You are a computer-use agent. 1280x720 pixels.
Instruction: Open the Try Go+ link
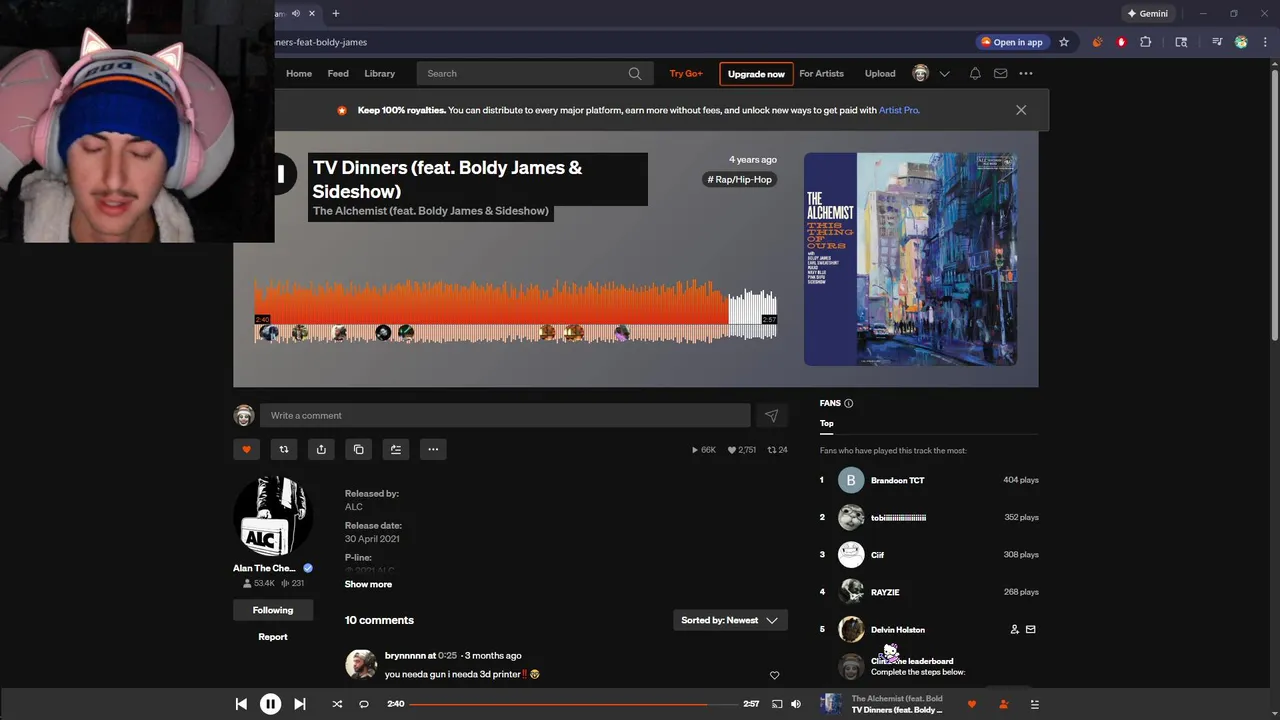(x=686, y=73)
